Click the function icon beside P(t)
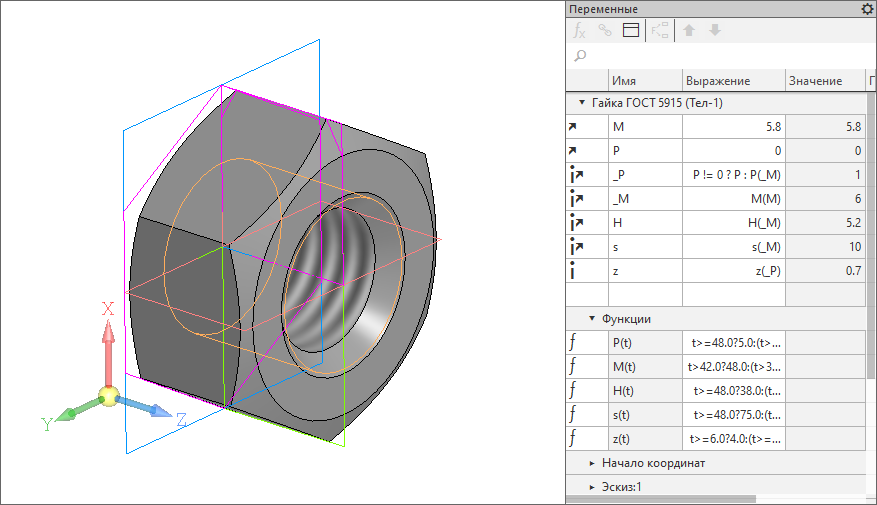Image resolution: width=877 pixels, height=505 pixels. (573, 343)
